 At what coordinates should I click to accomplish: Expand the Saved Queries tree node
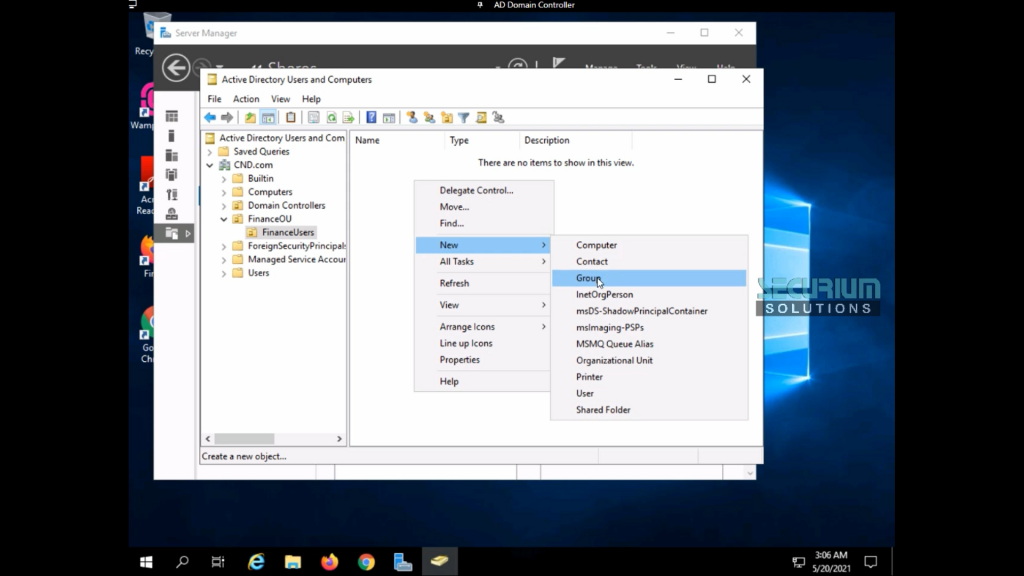210,152
